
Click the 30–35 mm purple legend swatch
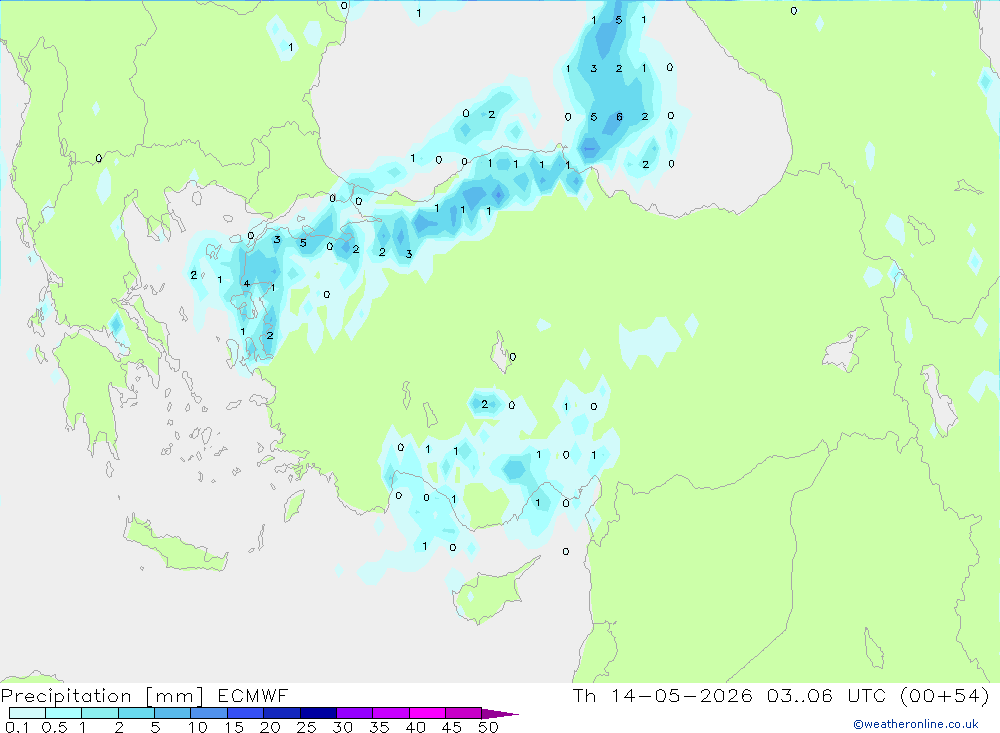[x=354, y=713]
